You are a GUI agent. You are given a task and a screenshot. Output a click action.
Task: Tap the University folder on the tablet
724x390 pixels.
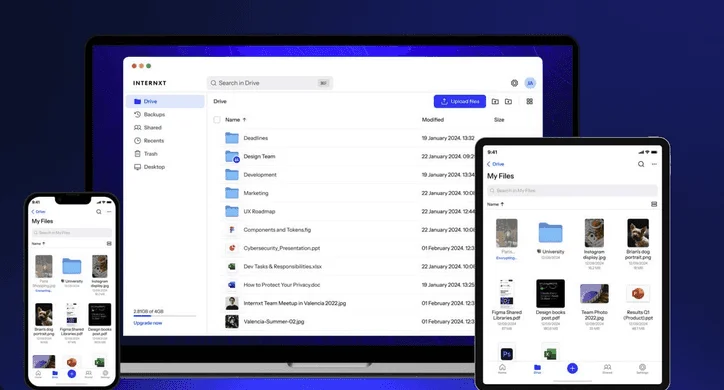pos(550,233)
